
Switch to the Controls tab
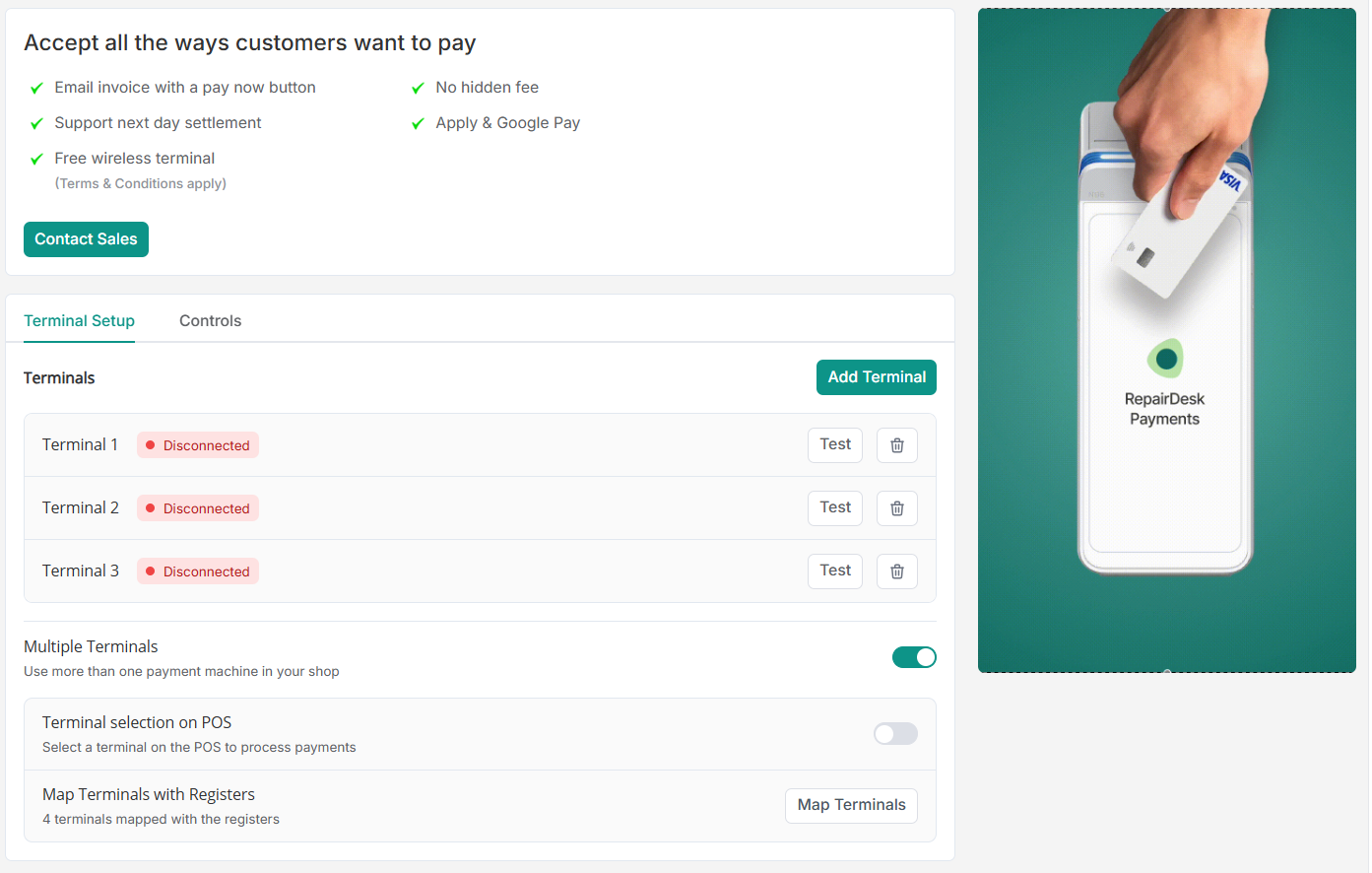coord(210,321)
